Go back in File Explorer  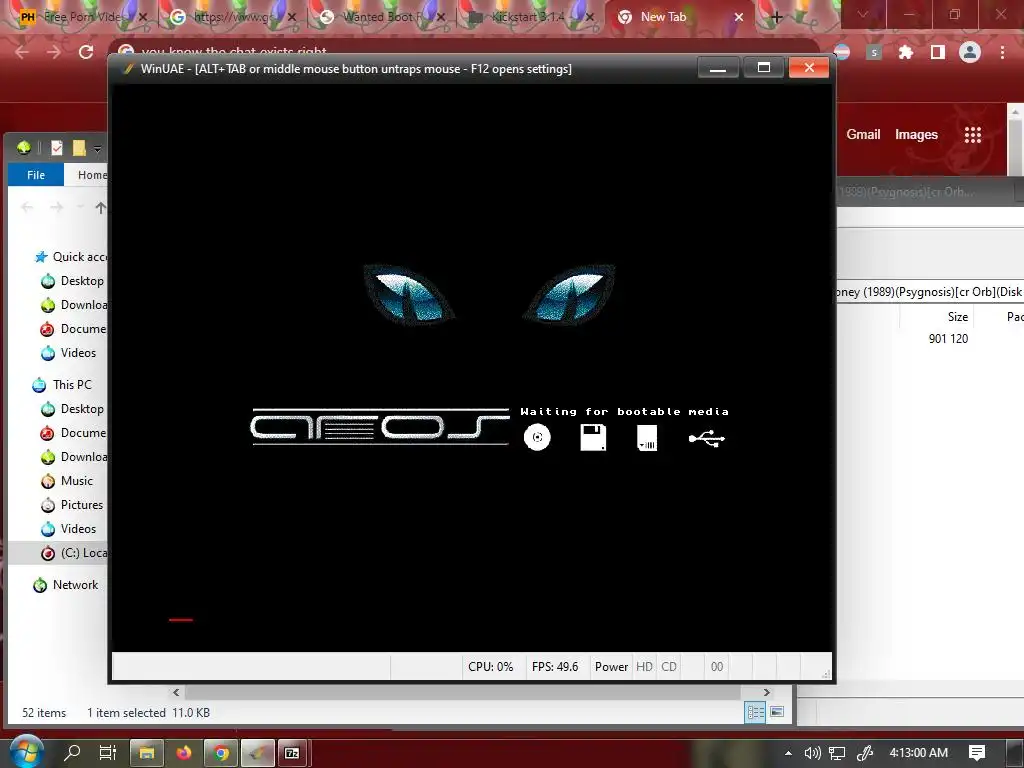[x=27, y=207]
